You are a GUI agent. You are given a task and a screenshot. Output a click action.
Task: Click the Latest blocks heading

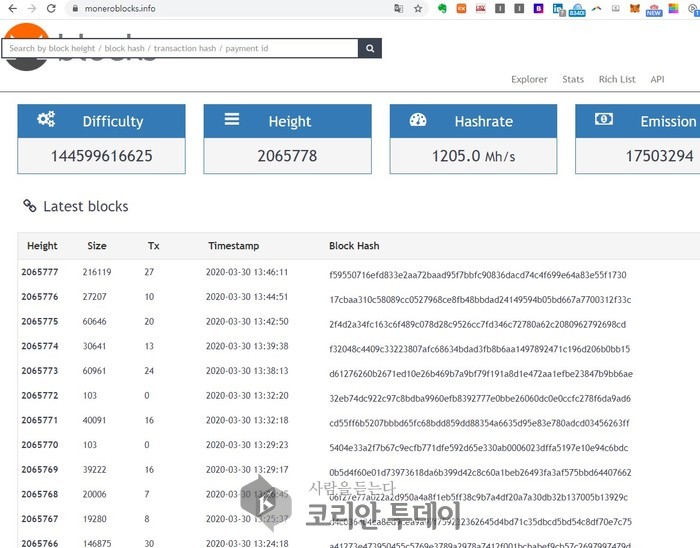pyautogui.click(x=86, y=206)
